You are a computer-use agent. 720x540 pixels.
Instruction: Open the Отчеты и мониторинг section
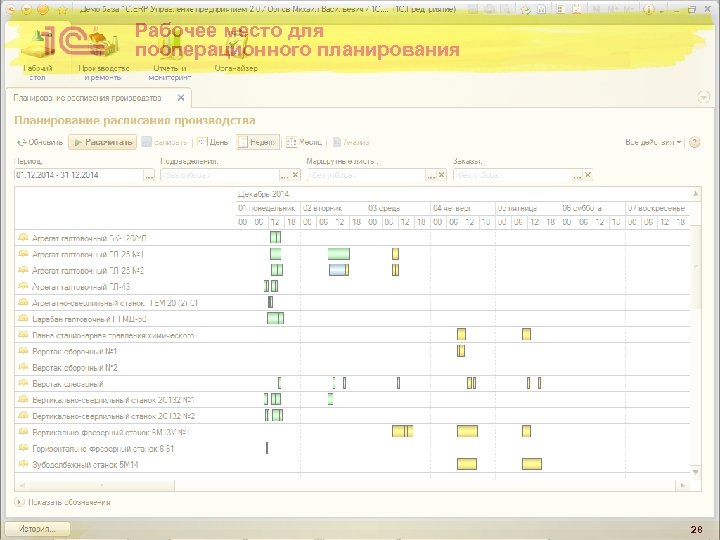coord(170,54)
